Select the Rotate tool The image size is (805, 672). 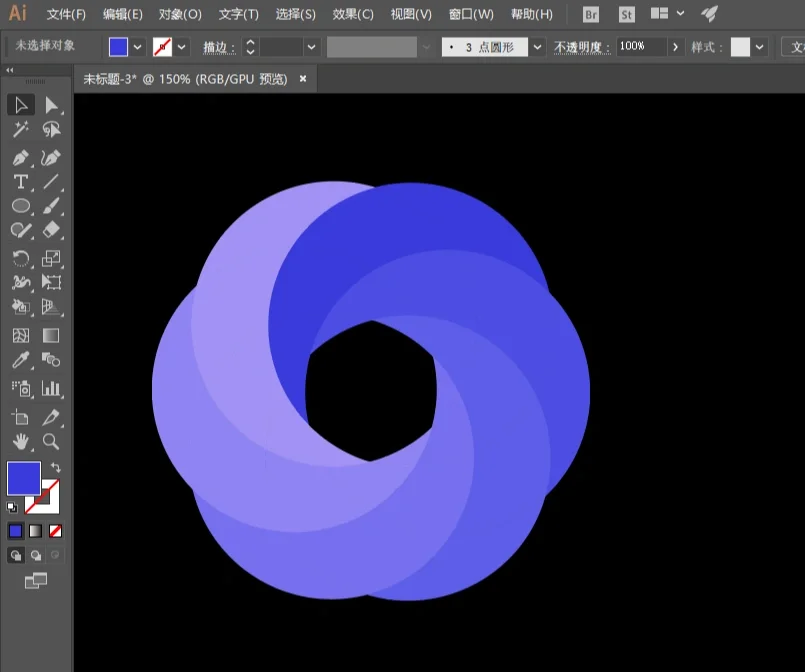tap(21, 258)
